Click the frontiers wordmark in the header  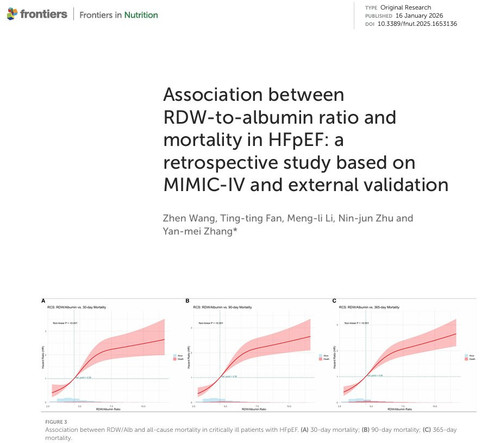[44, 14]
